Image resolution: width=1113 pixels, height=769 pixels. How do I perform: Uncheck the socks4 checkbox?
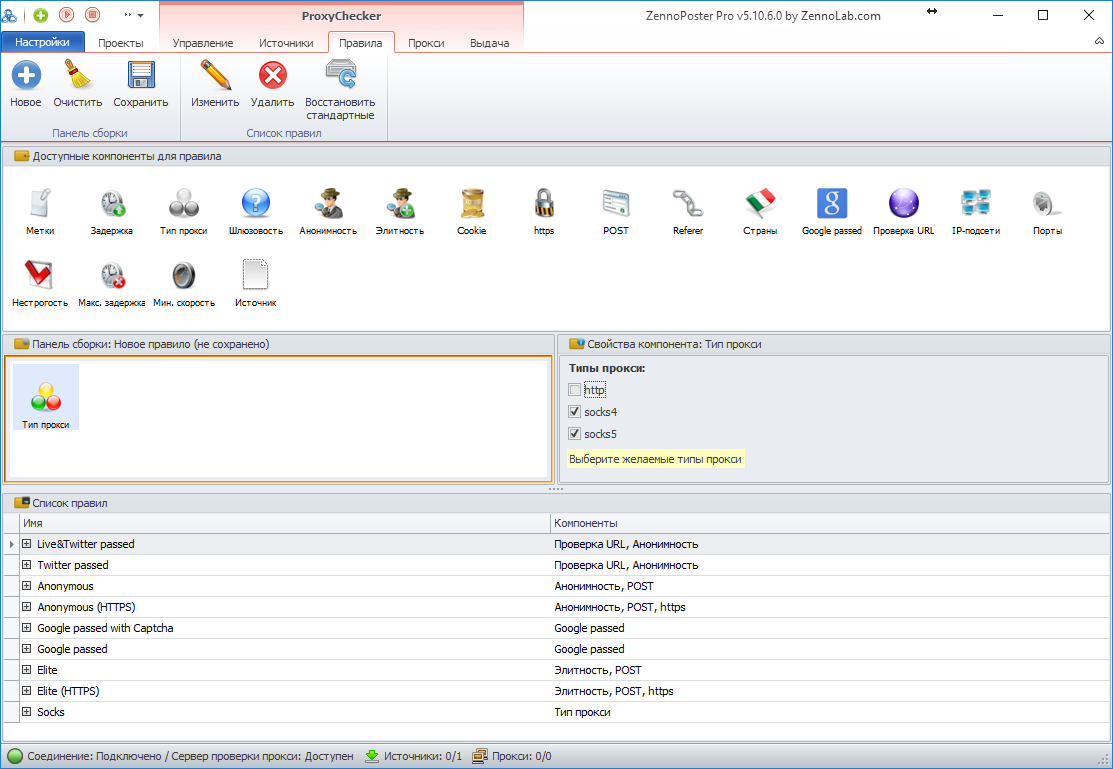pyautogui.click(x=574, y=412)
